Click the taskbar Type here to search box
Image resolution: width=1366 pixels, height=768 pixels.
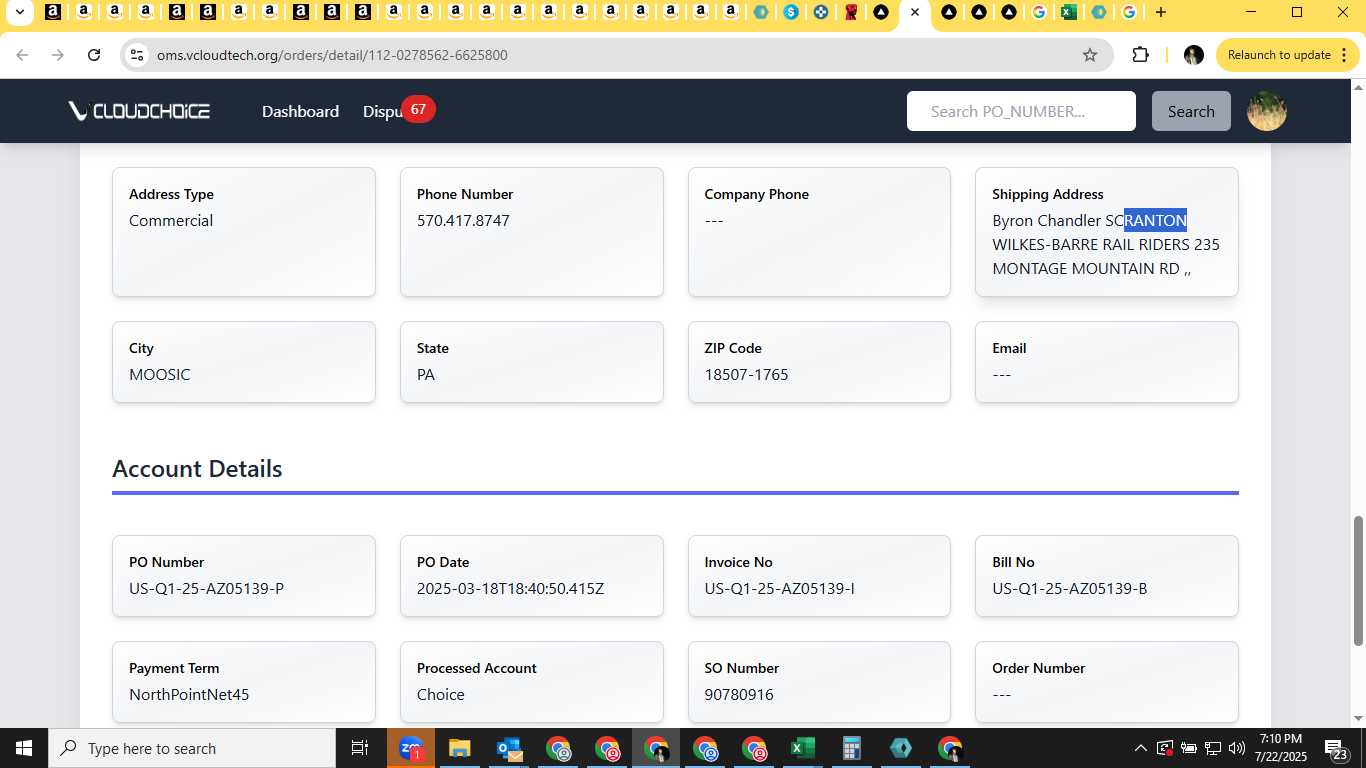(x=192, y=748)
